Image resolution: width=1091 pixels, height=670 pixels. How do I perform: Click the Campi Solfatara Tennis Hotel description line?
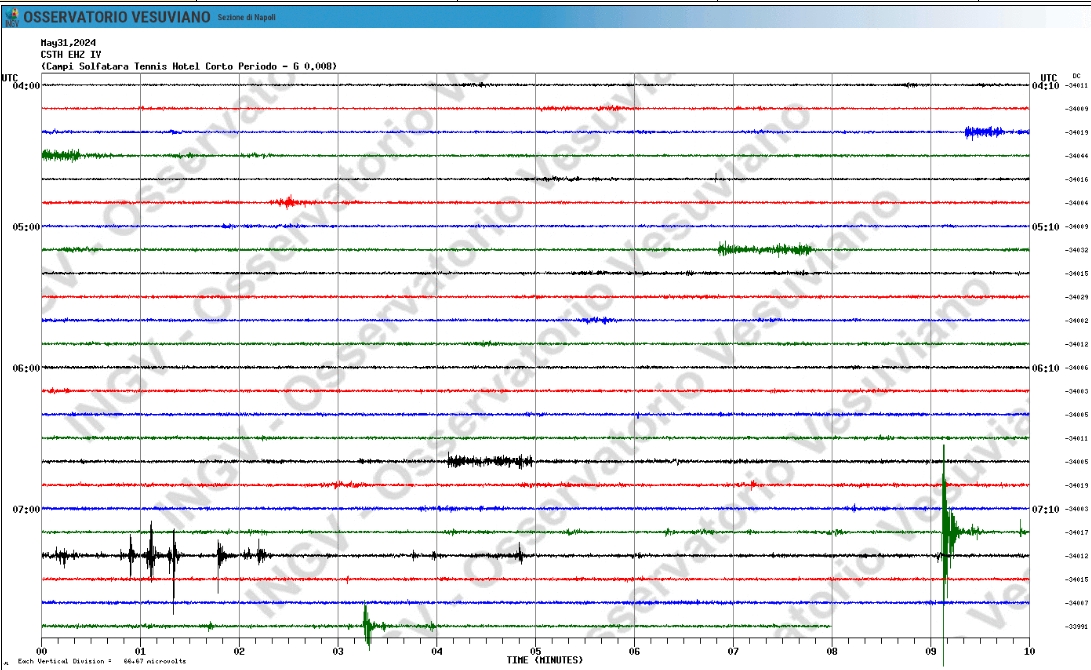[189, 66]
